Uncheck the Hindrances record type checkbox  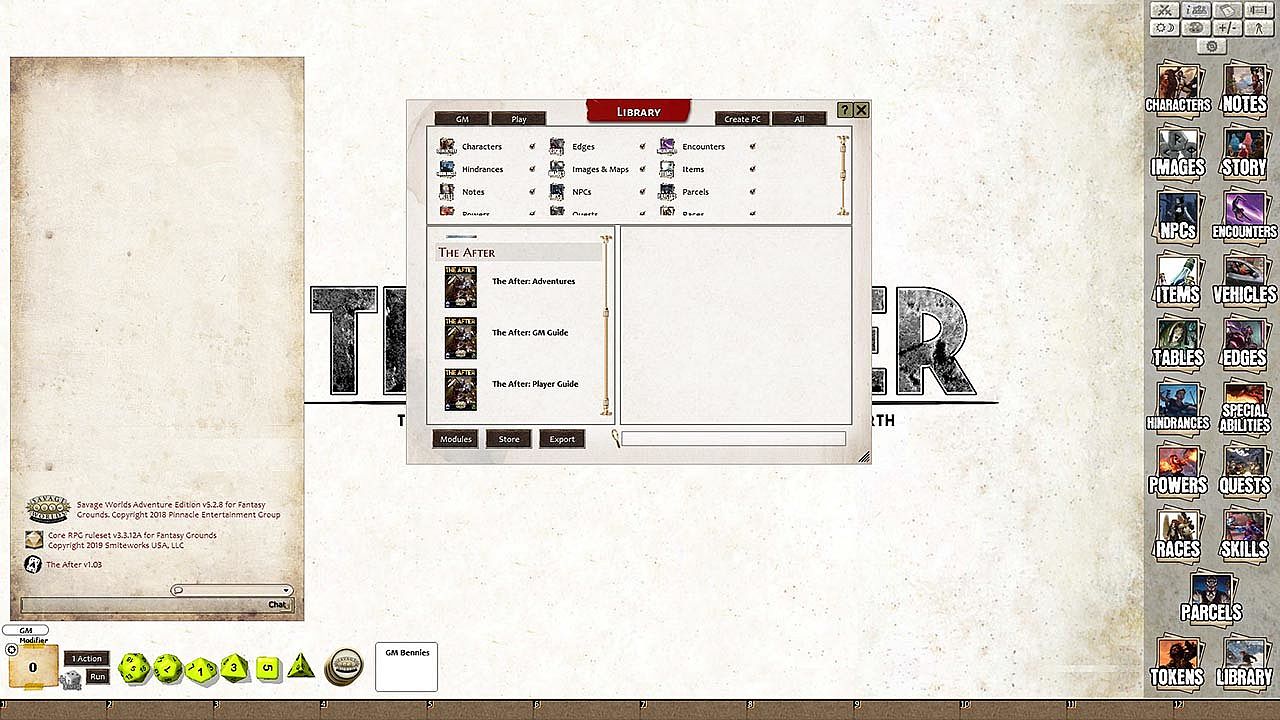532,169
